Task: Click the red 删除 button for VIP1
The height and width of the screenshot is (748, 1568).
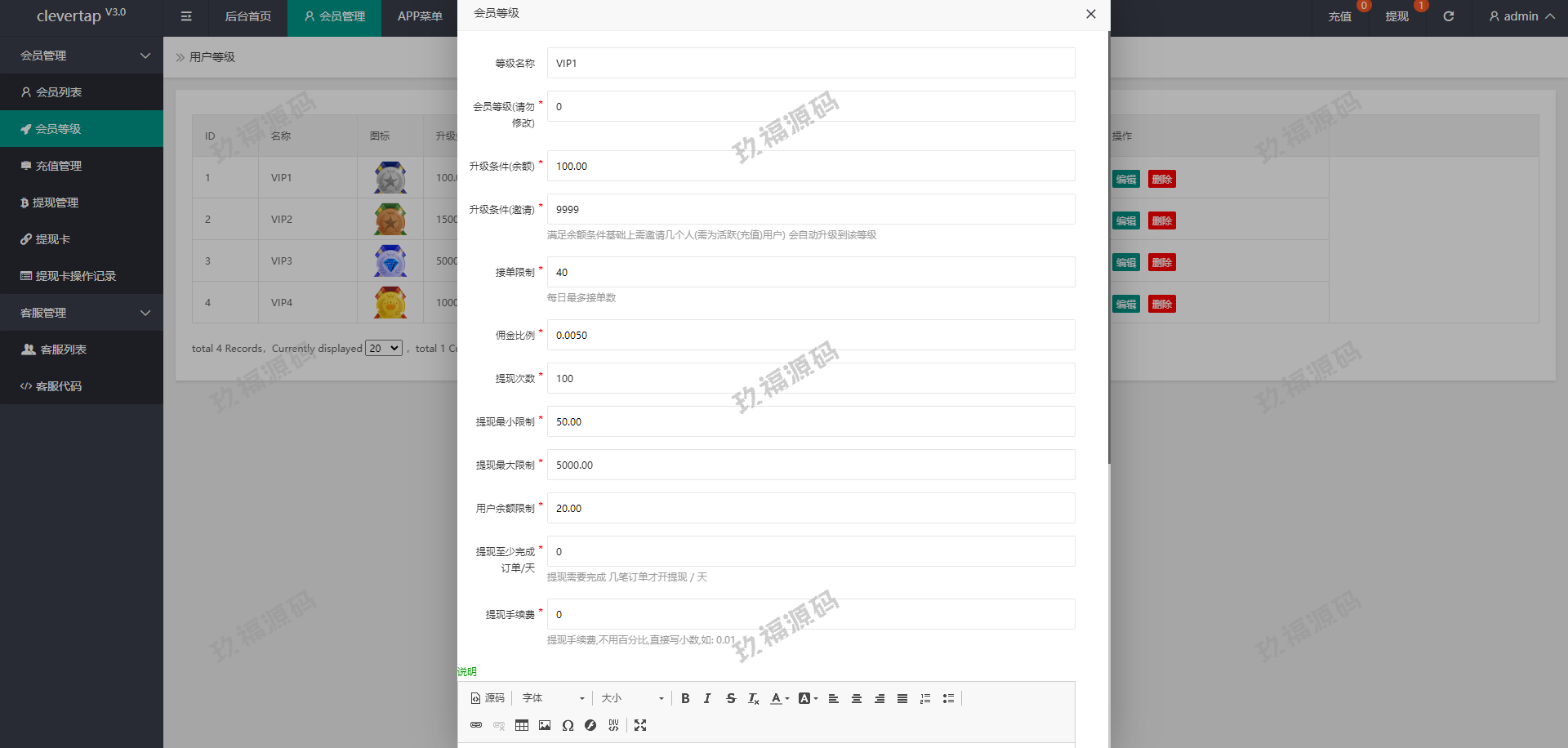Action: pos(1161,180)
